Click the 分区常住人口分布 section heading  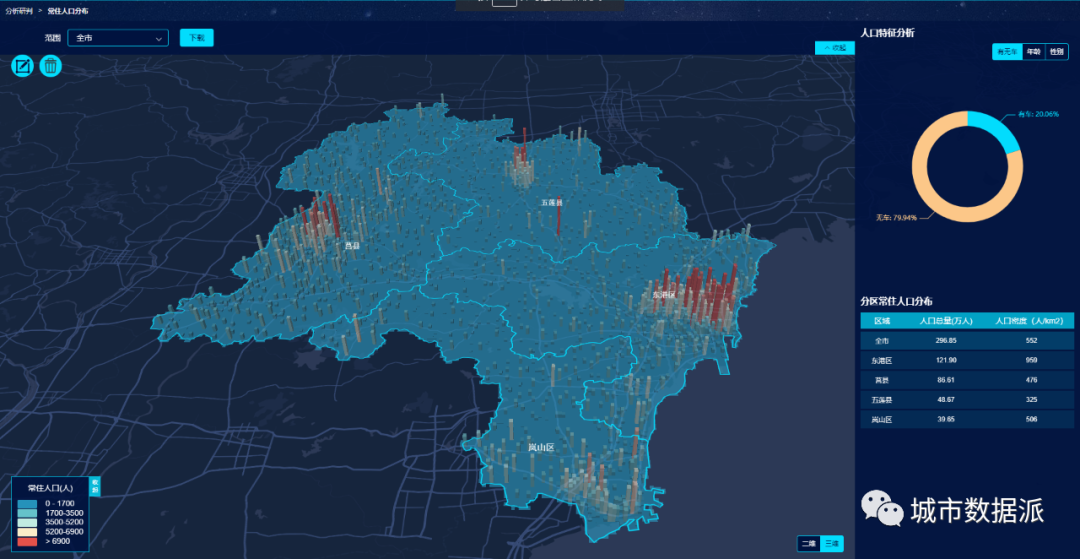[x=897, y=302]
